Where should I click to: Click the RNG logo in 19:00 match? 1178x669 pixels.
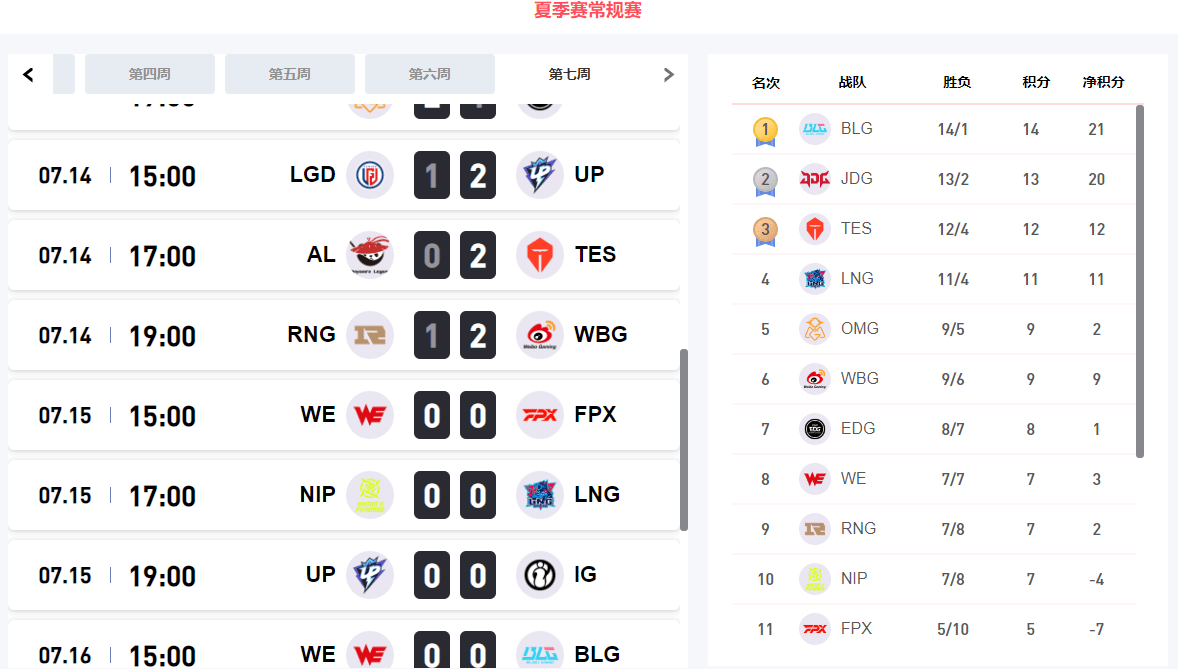(369, 335)
